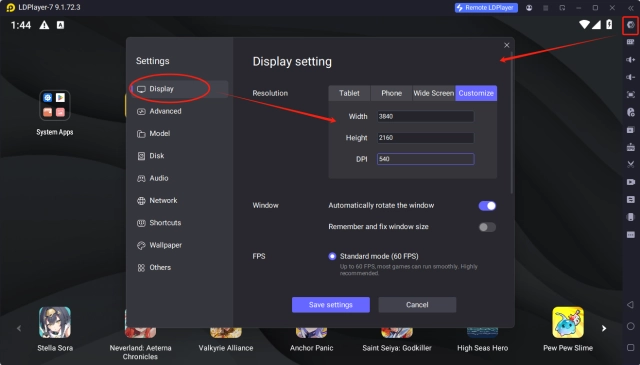Image resolution: width=640 pixels, height=365 pixels.
Task: Click the Android back triangle button
Action: [631, 305]
